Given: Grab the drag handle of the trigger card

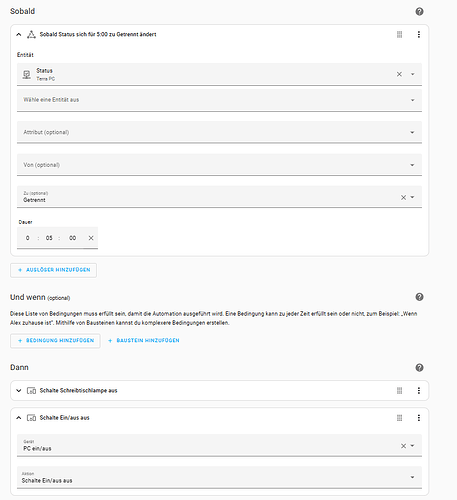Looking at the screenshot, I should coord(399,34).
